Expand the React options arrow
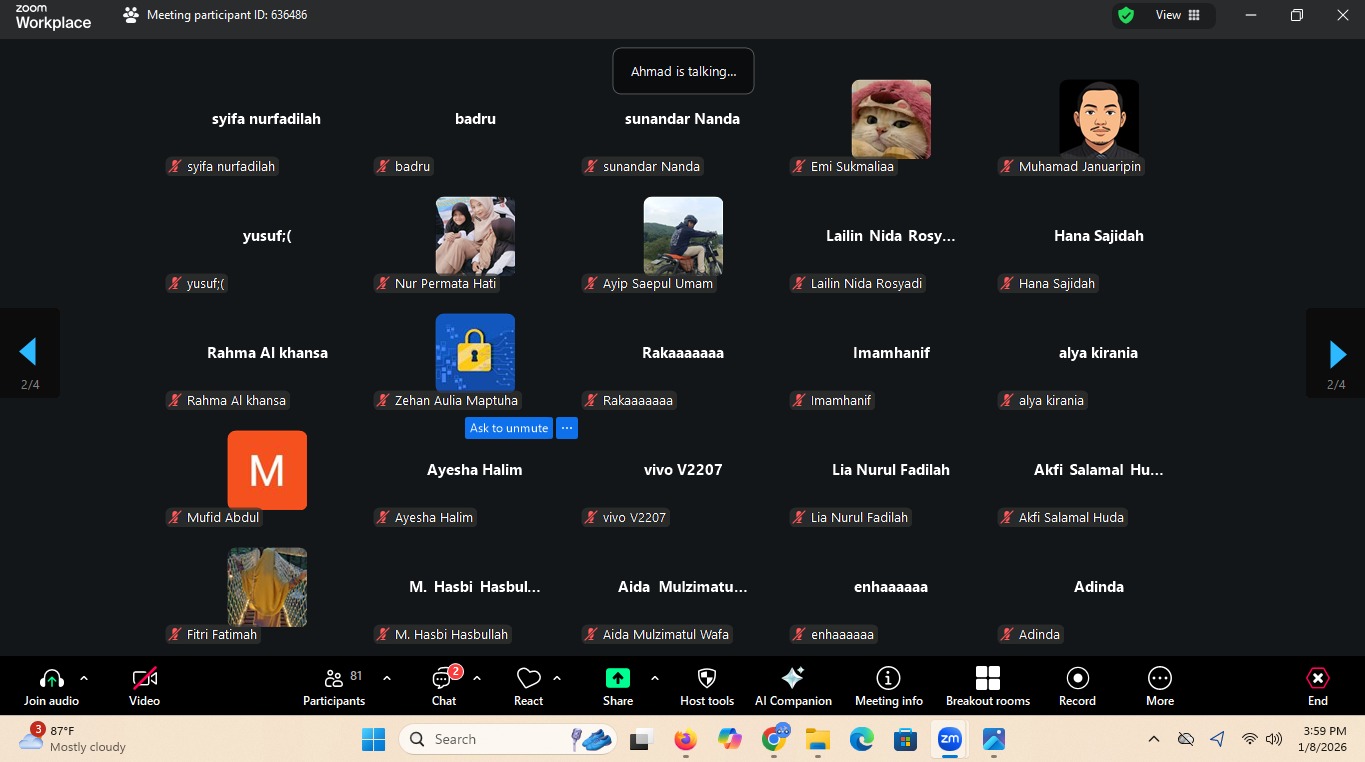 (557, 678)
